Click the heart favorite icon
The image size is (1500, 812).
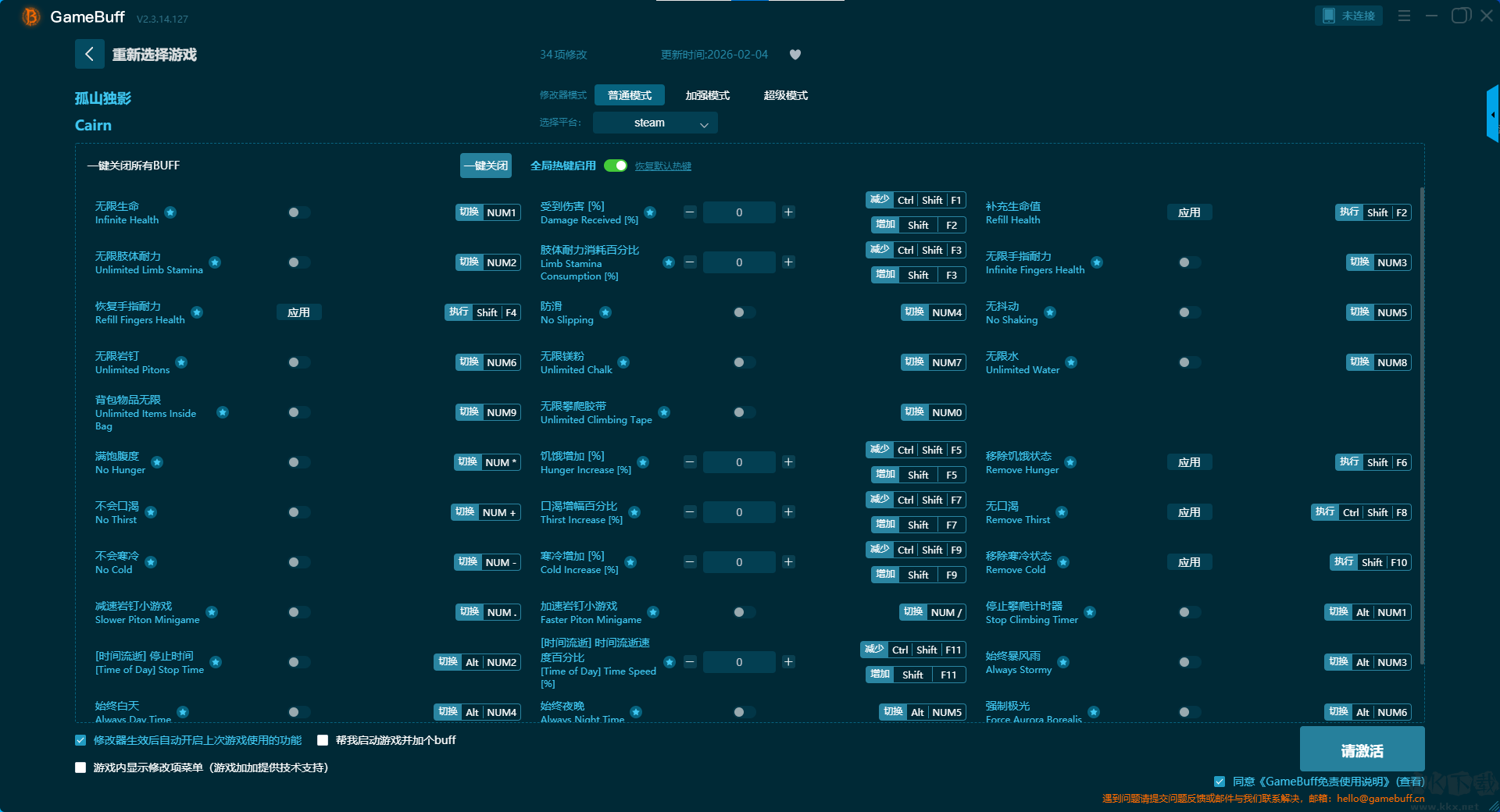[795, 55]
